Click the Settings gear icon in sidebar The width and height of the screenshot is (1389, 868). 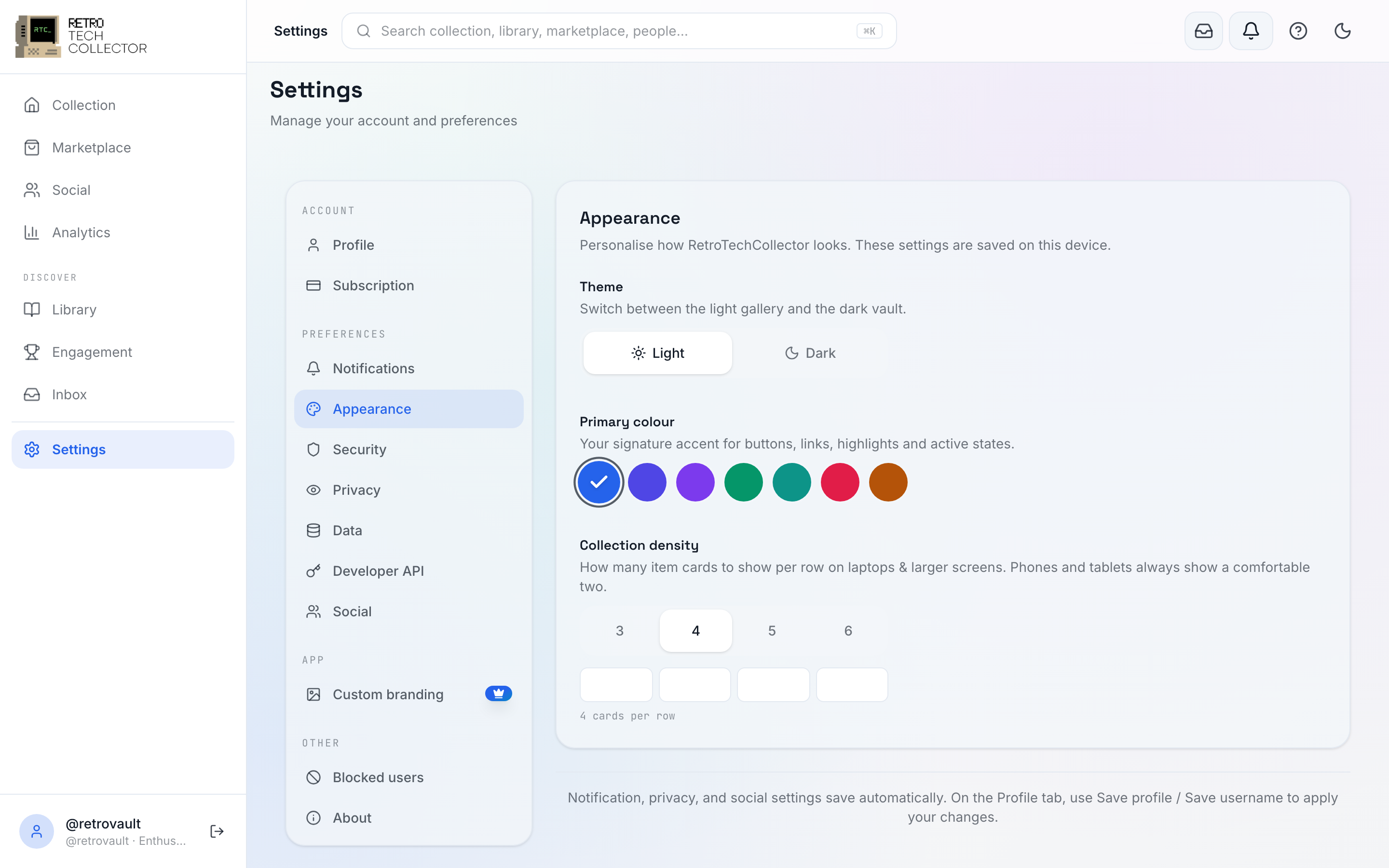pyautogui.click(x=32, y=449)
